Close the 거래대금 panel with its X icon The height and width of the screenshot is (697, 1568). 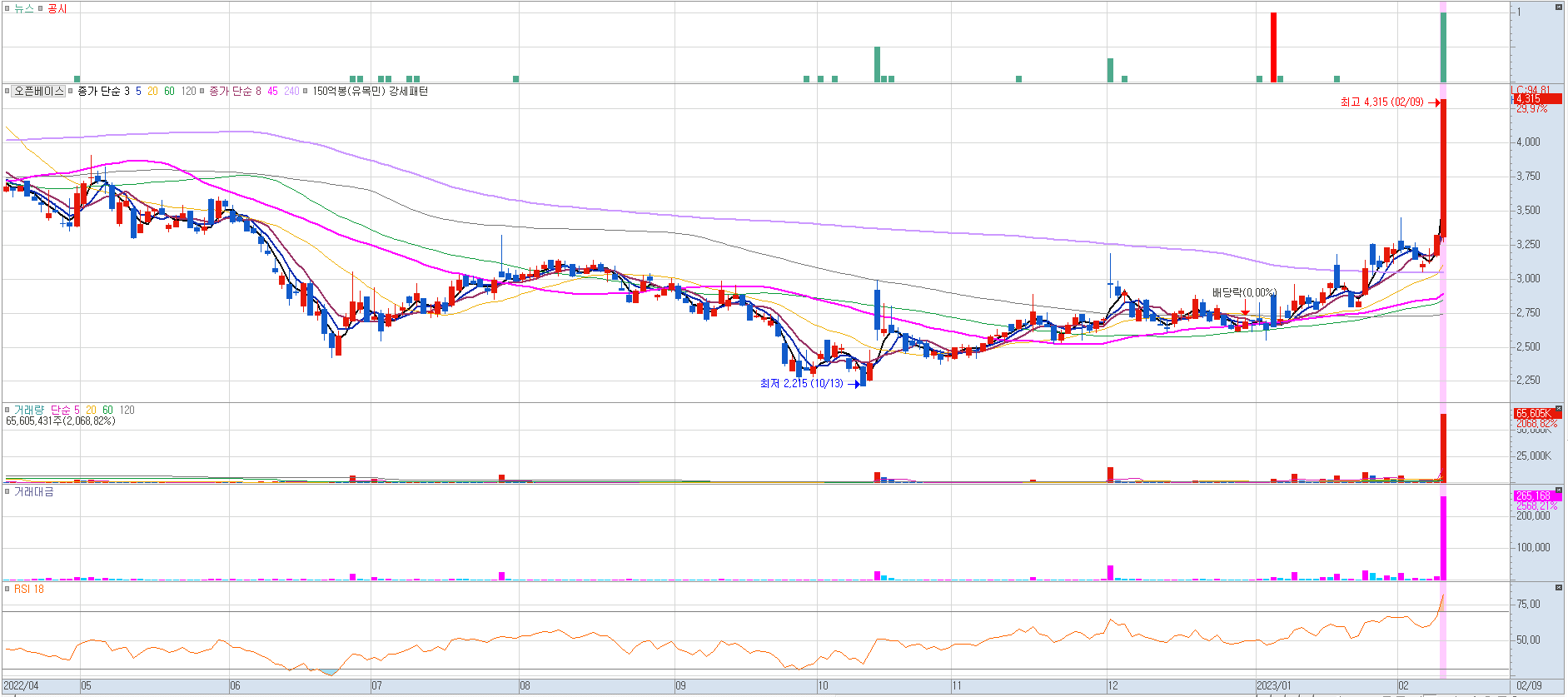(x=1559, y=490)
